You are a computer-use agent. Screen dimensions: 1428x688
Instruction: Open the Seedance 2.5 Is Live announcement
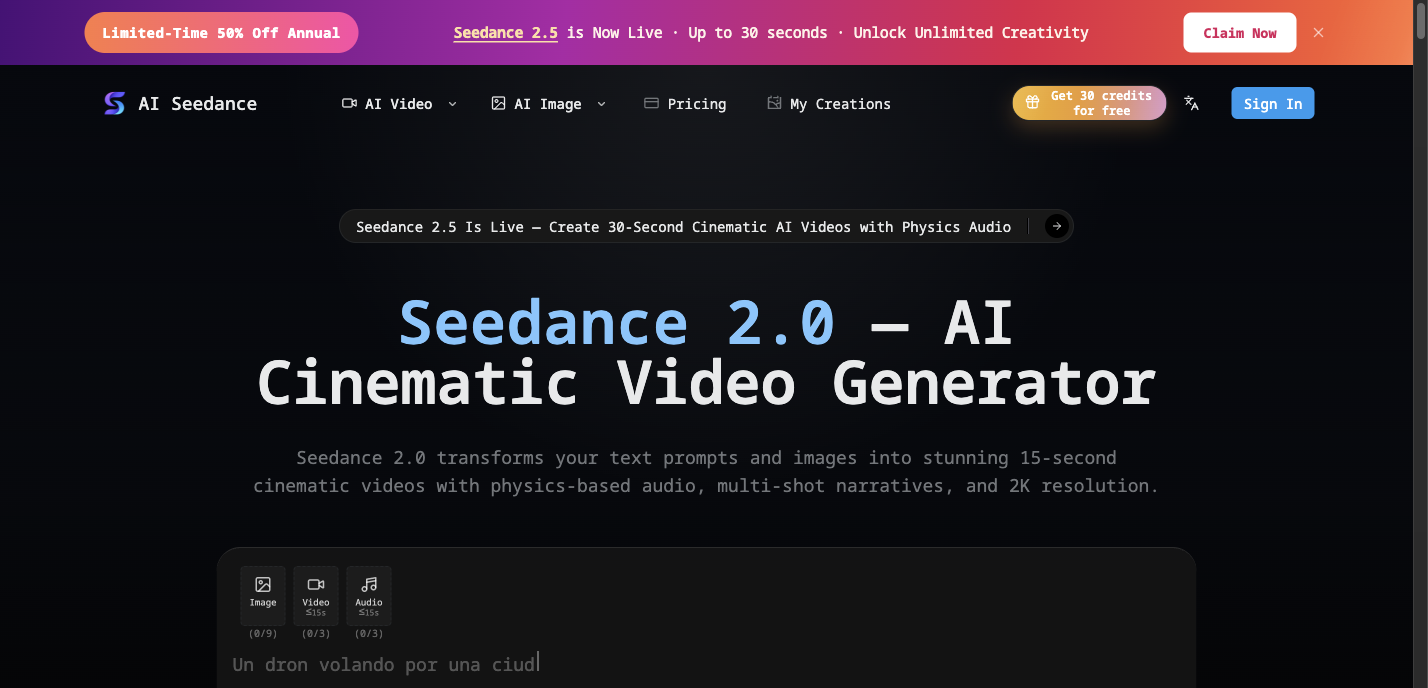point(706,226)
